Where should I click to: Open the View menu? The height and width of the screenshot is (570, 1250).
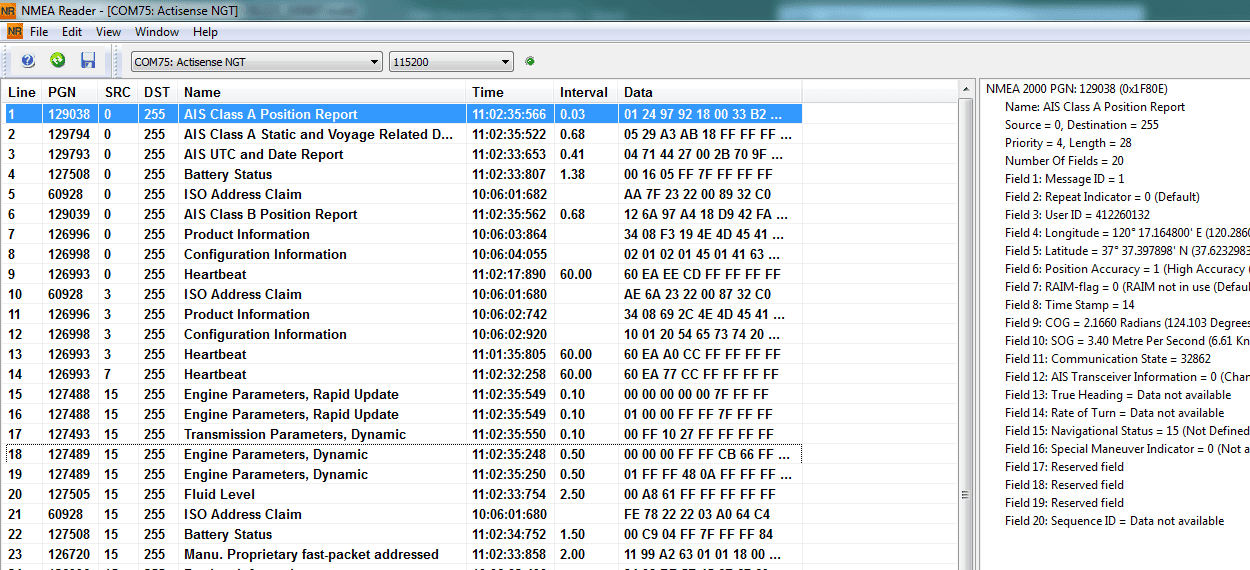[108, 32]
